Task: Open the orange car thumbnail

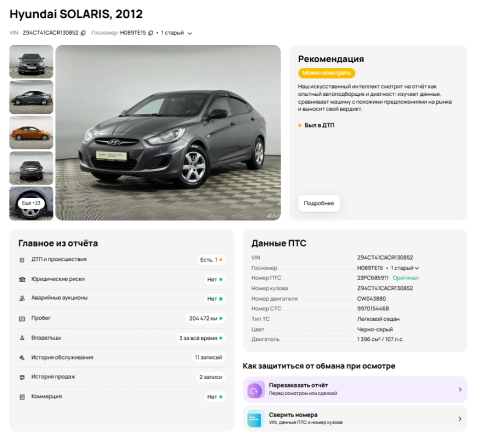Action: tap(31, 132)
